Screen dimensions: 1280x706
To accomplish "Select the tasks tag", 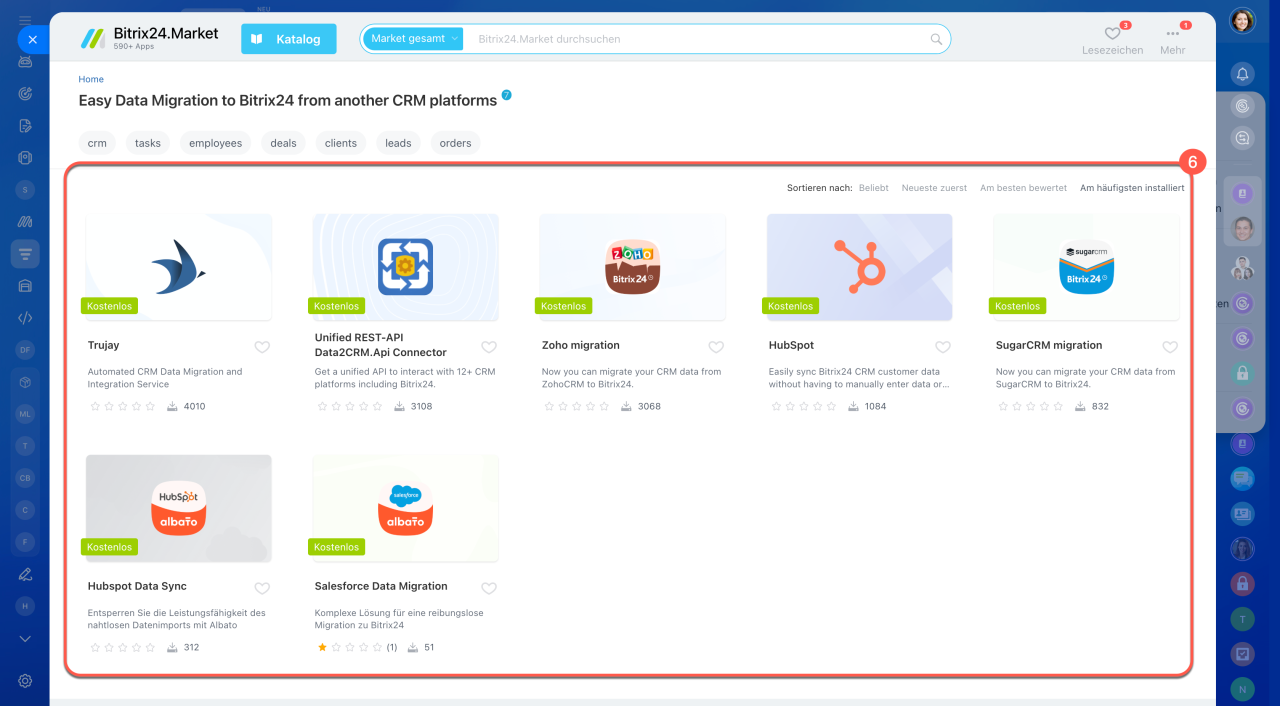I will point(148,143).
